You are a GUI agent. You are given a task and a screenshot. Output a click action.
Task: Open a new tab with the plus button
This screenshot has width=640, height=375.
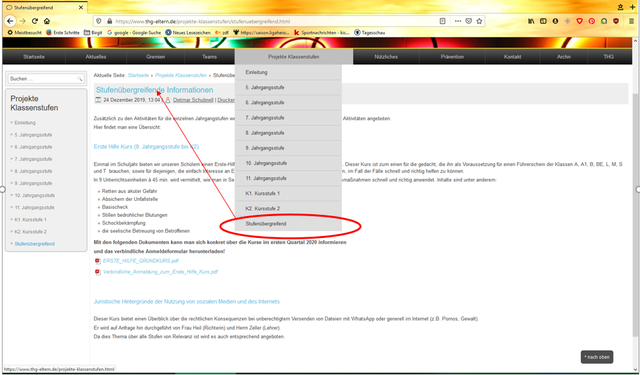tap(633, 7)
